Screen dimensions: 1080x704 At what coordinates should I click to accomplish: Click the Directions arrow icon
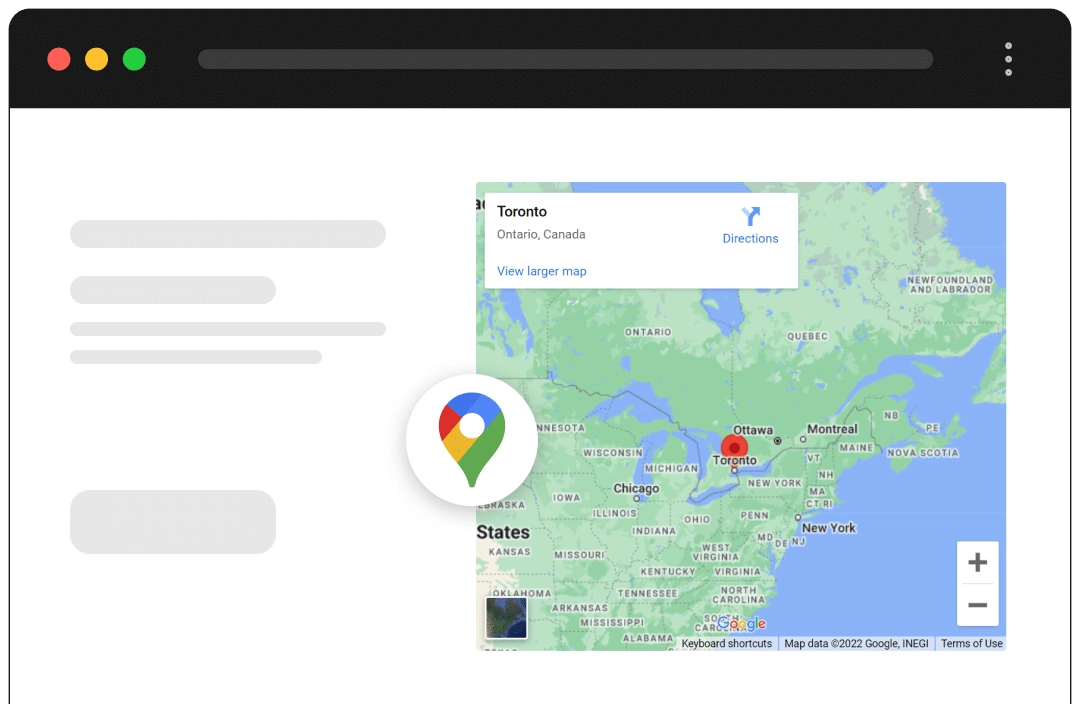750,216
